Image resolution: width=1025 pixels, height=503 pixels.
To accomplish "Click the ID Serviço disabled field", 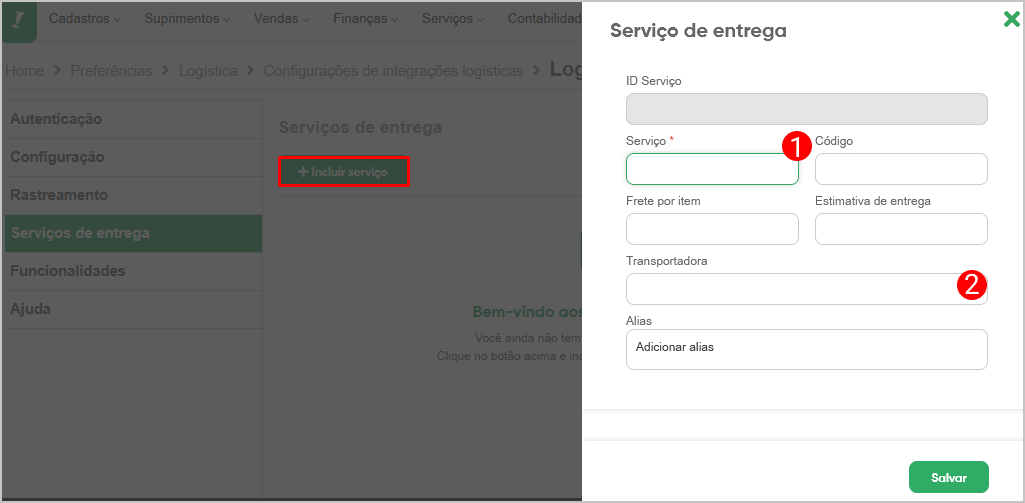I will coord(807,109).
